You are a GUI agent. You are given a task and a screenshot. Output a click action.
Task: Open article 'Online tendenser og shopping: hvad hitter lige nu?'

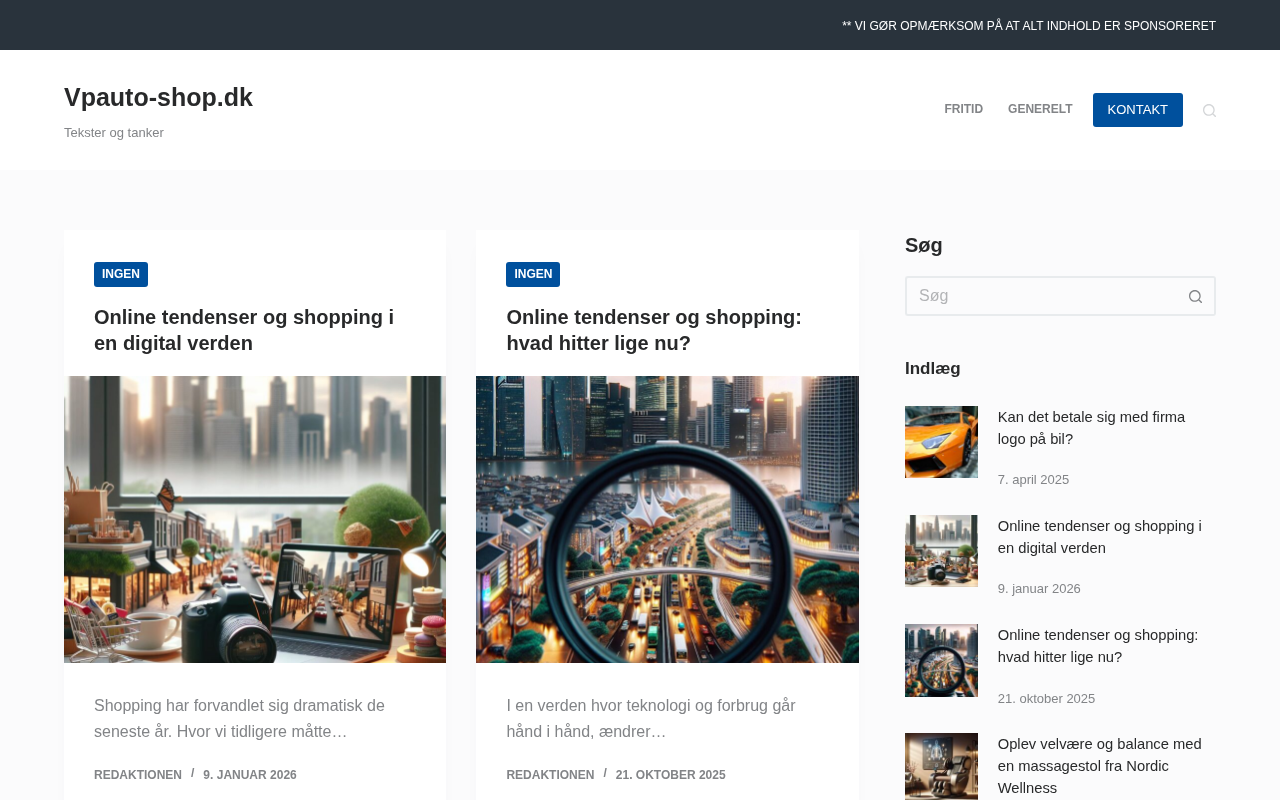point(654,330)
